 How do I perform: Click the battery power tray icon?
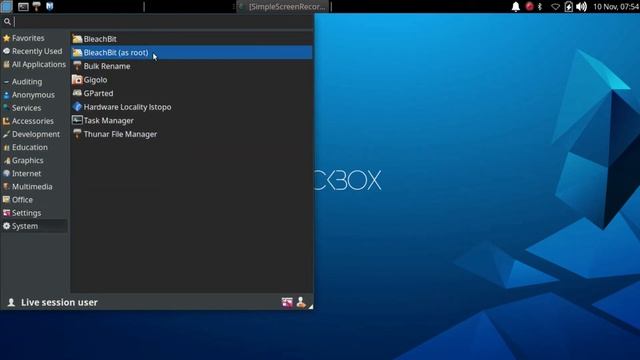[569, 7]
